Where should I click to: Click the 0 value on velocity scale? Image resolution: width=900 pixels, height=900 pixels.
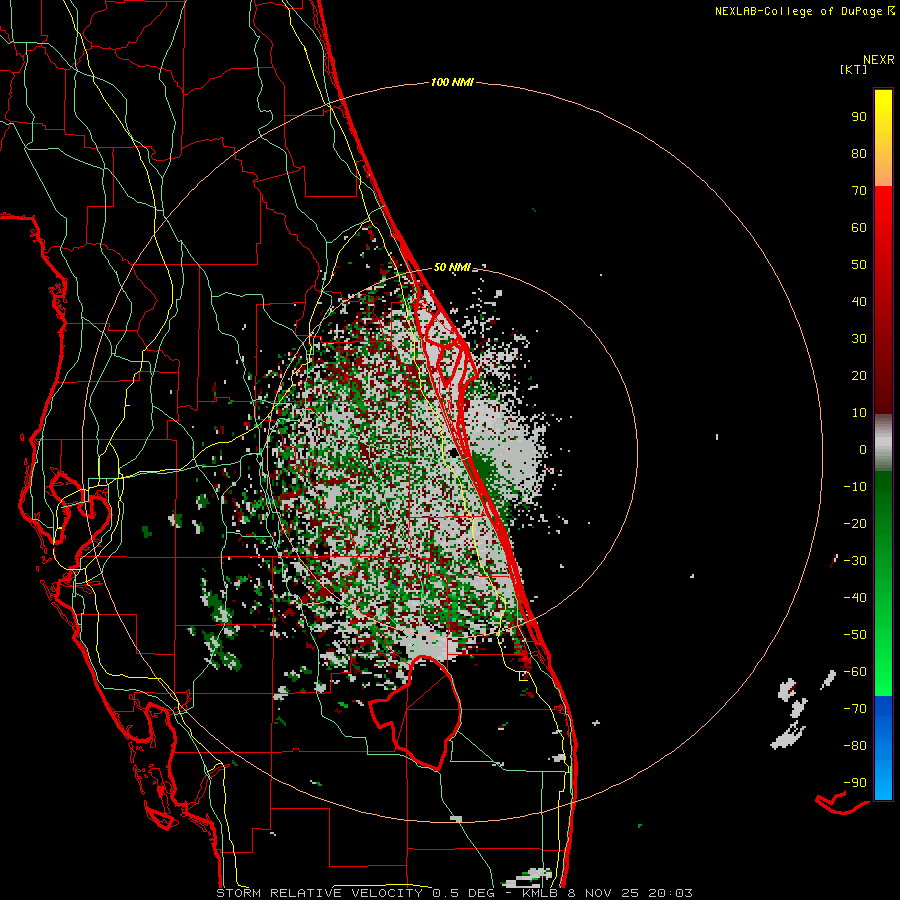point(863,449)
